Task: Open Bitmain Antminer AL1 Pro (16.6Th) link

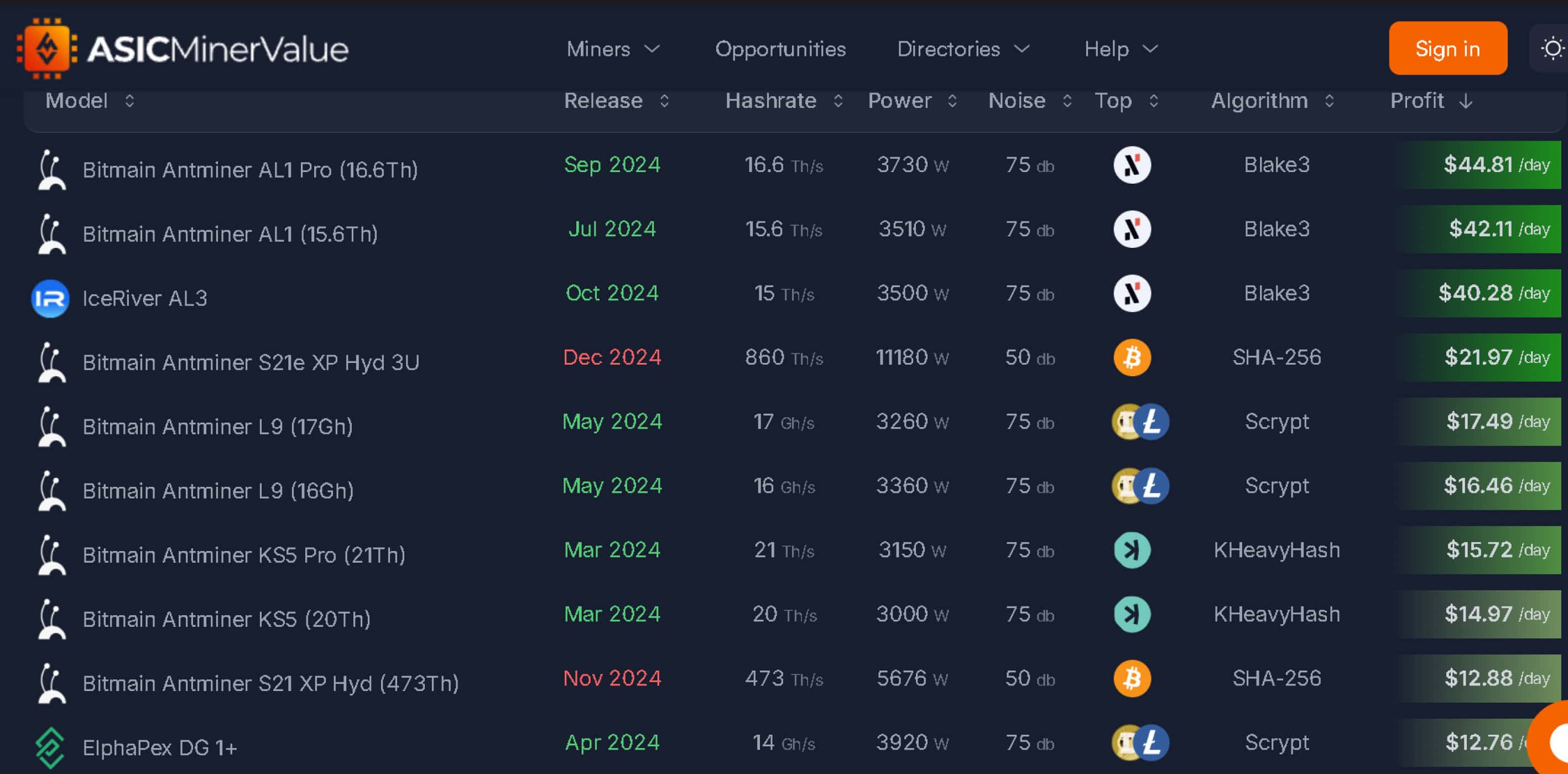Action: tap(250, 170)
